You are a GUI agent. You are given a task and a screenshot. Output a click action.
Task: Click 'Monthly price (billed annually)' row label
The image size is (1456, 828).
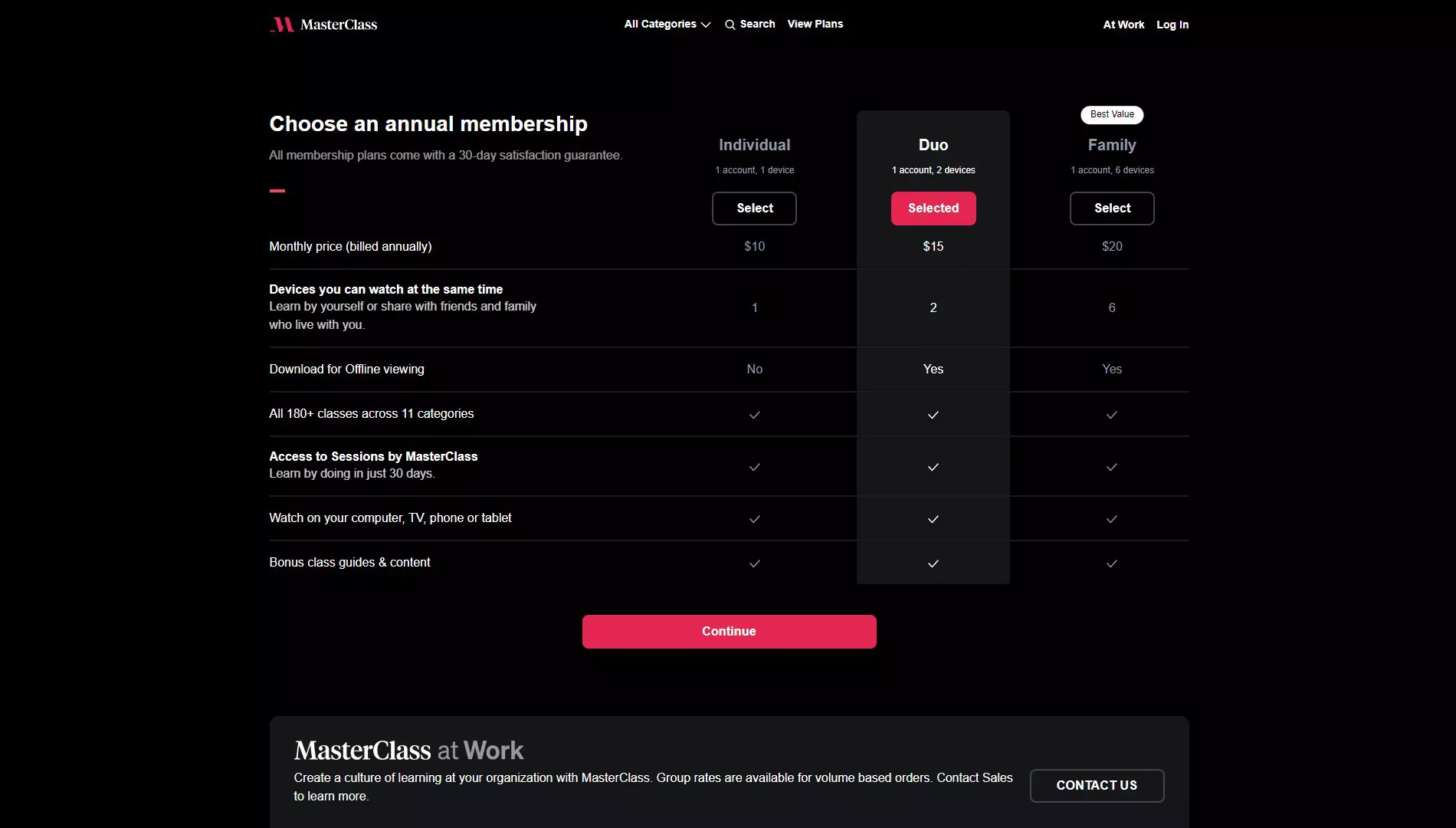click(350, 246)
